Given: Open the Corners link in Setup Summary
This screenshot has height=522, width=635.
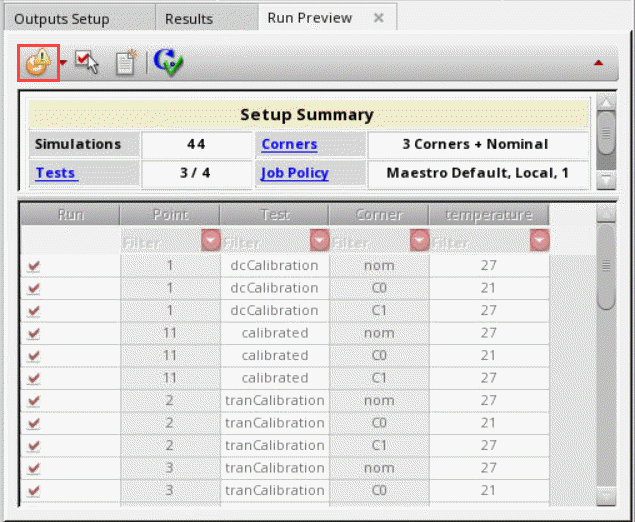Looking at the screenshot, I should [289, 144].
